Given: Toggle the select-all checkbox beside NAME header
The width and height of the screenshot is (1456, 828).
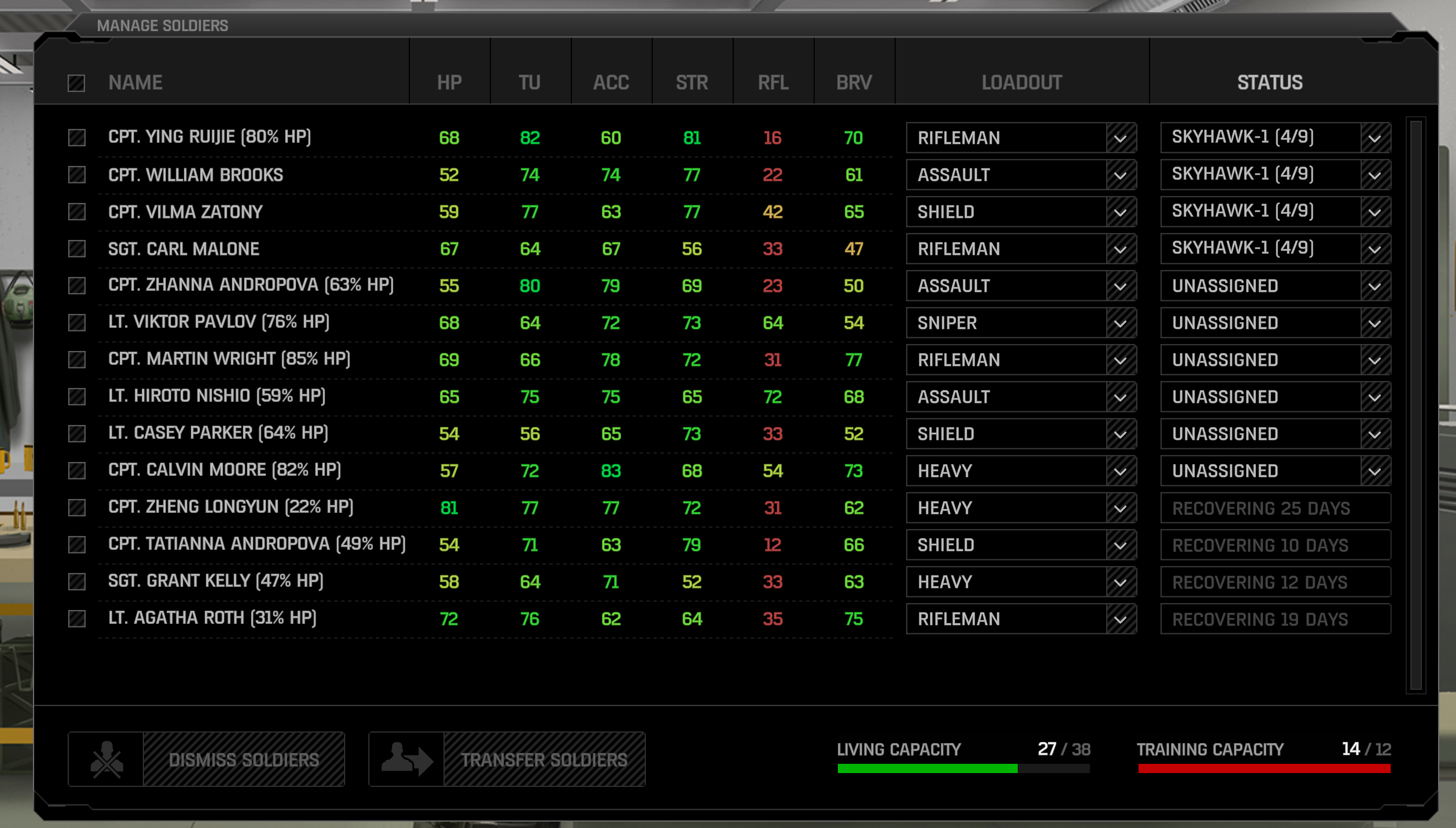Looking at the screenshot, I should tap(76, 83).
